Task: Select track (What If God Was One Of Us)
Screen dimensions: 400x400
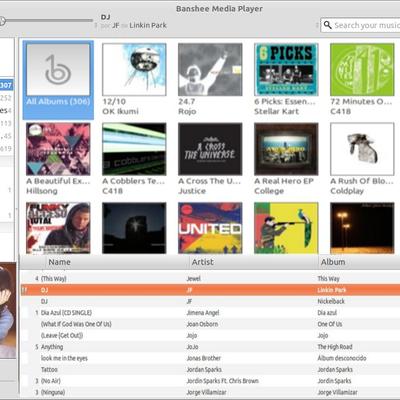Action: 210,324
